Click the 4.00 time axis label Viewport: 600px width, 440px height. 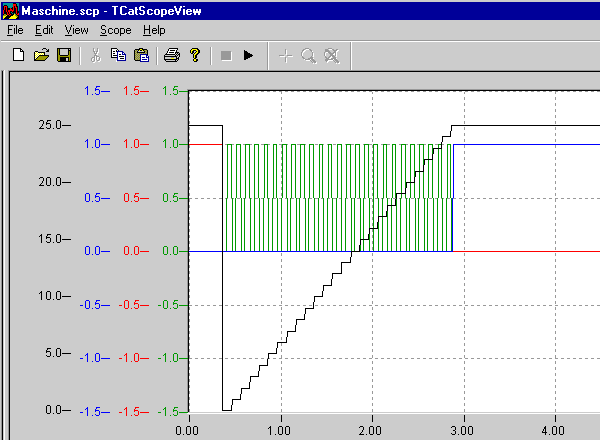553,431
